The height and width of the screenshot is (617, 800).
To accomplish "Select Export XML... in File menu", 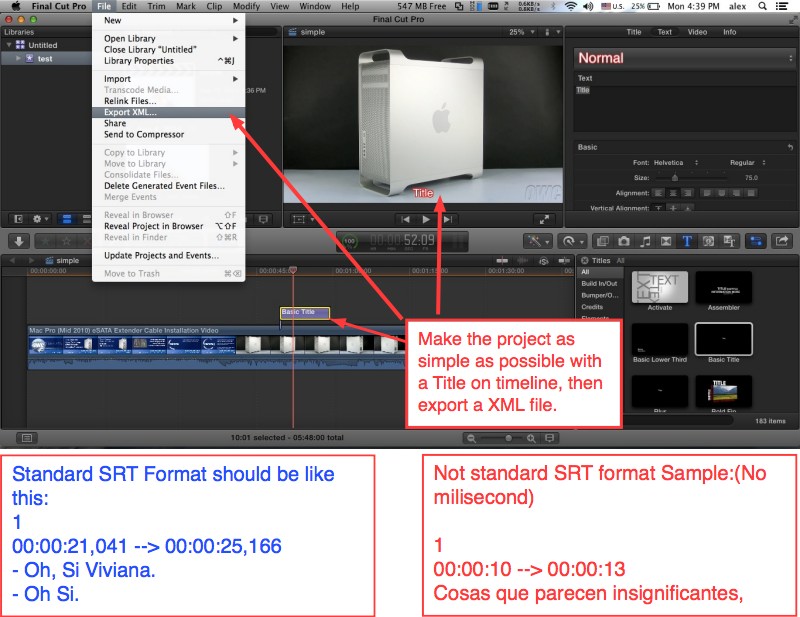I will coord(168,112).
